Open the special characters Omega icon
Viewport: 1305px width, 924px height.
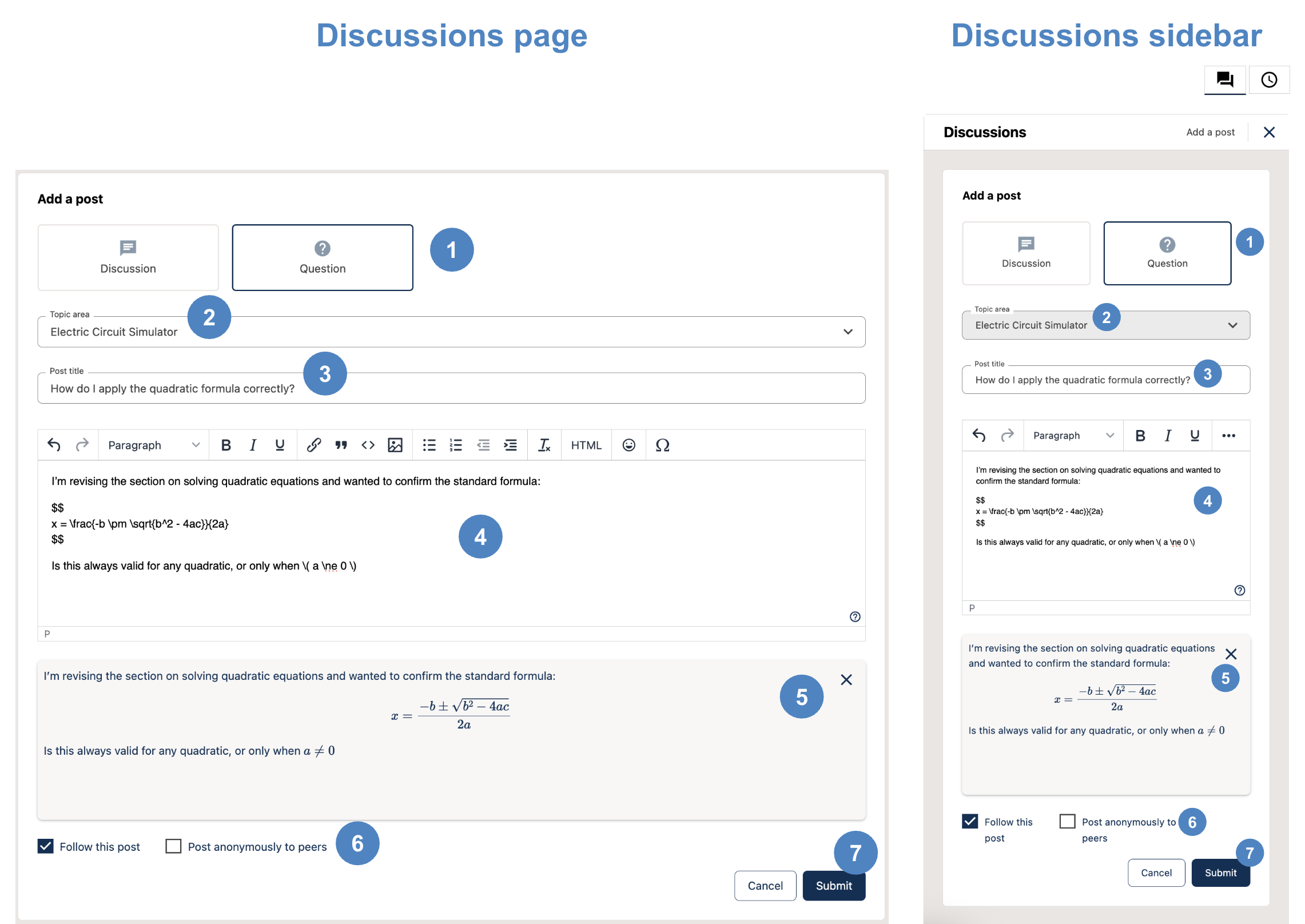[662, 445]
